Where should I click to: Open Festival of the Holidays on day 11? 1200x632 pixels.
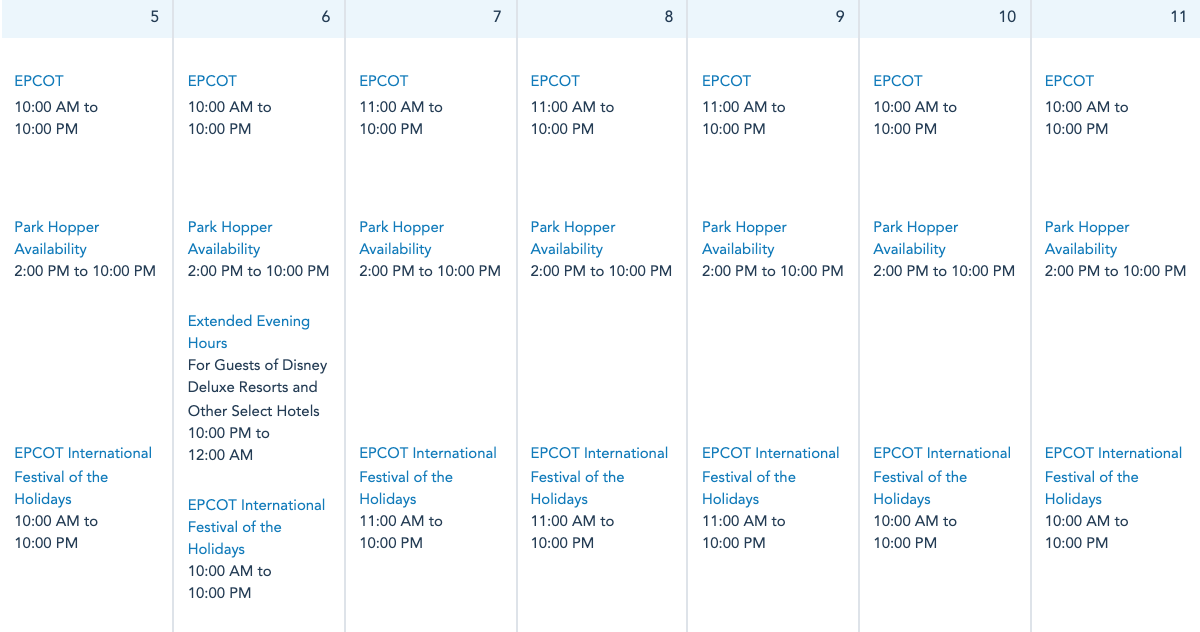coord(1113,476)
